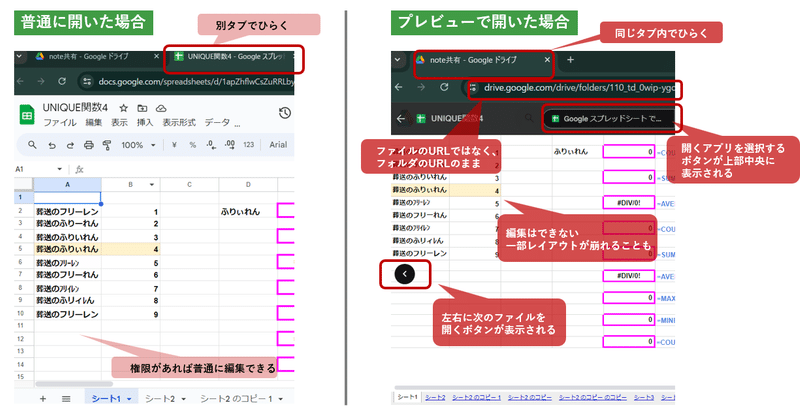Click the all sheets list icon
Screen dimensions: 800x418
(66, 399)
